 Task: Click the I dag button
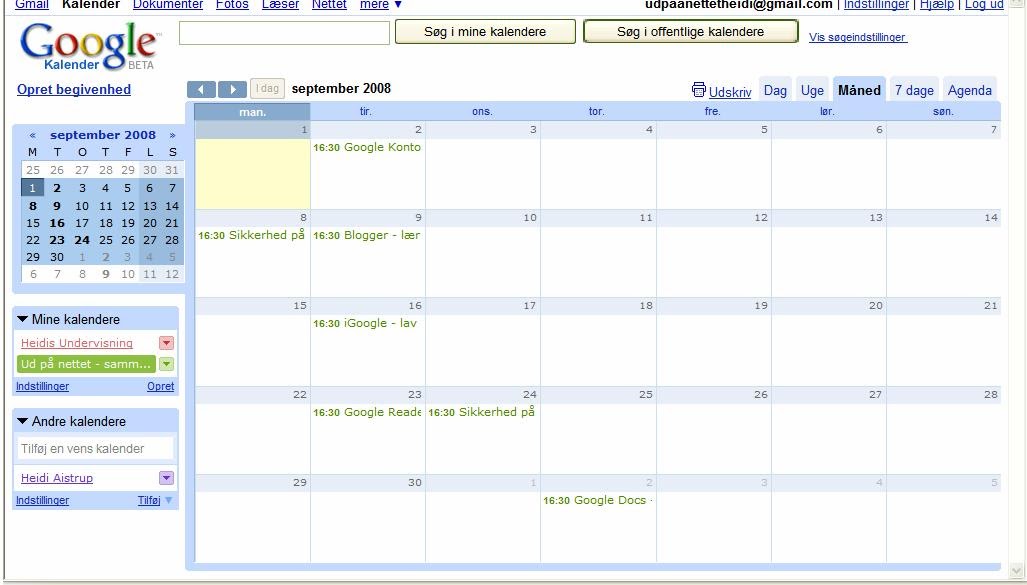(267, 89)
